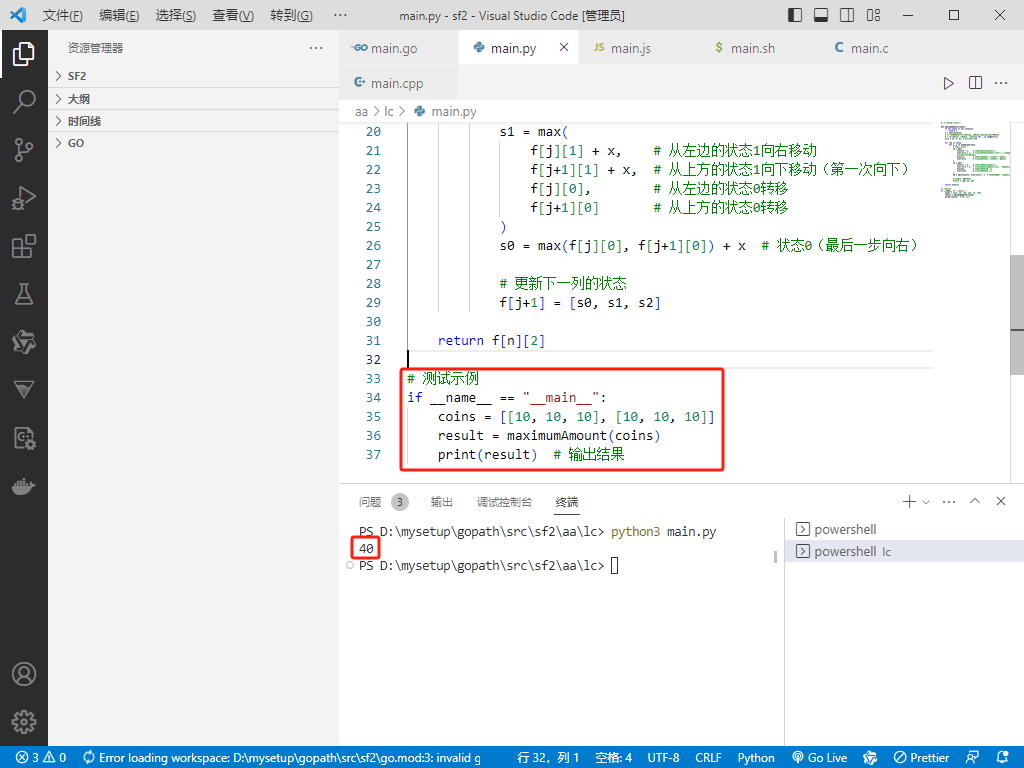Open terminal launch profile dropdown arrow
The height and width of the screenshot is (768, 1024).
(x=925, y=502)
